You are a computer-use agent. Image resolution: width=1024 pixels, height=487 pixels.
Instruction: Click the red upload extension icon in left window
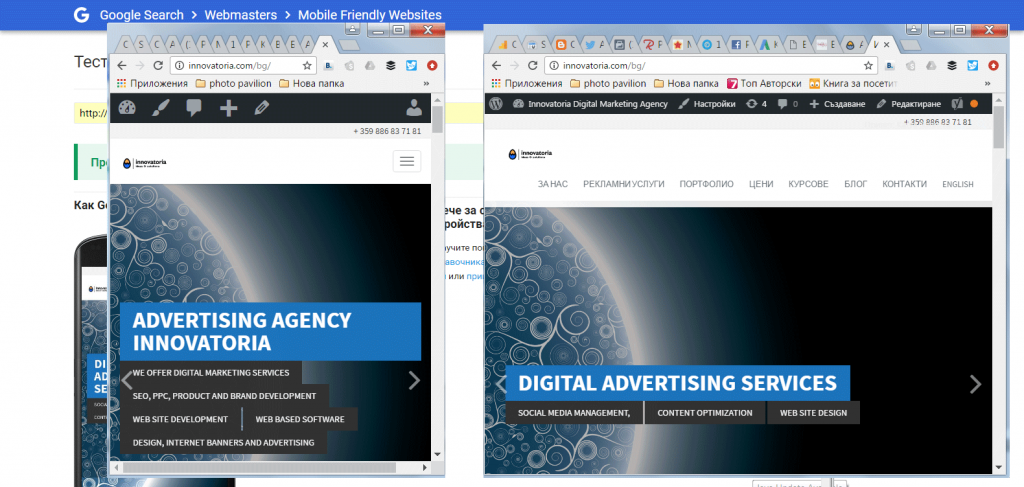coord(432,65)
